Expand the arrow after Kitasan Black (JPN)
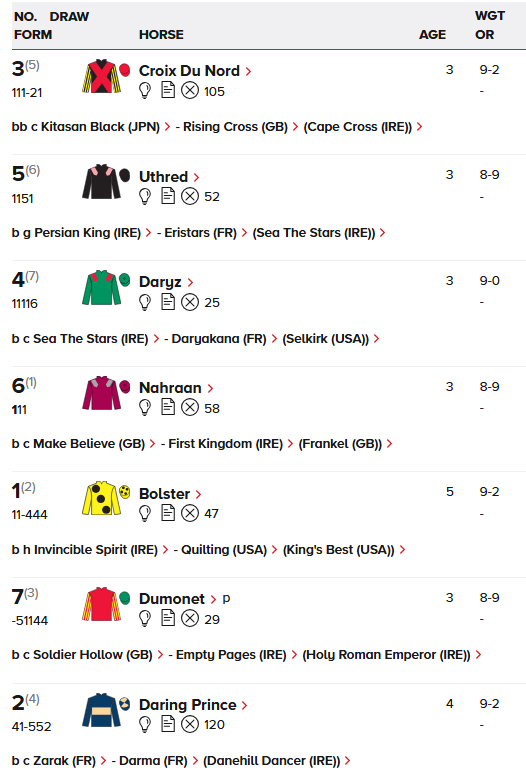Image resolution: width=526 pixels, height=781 pixels. pos(167,127)
